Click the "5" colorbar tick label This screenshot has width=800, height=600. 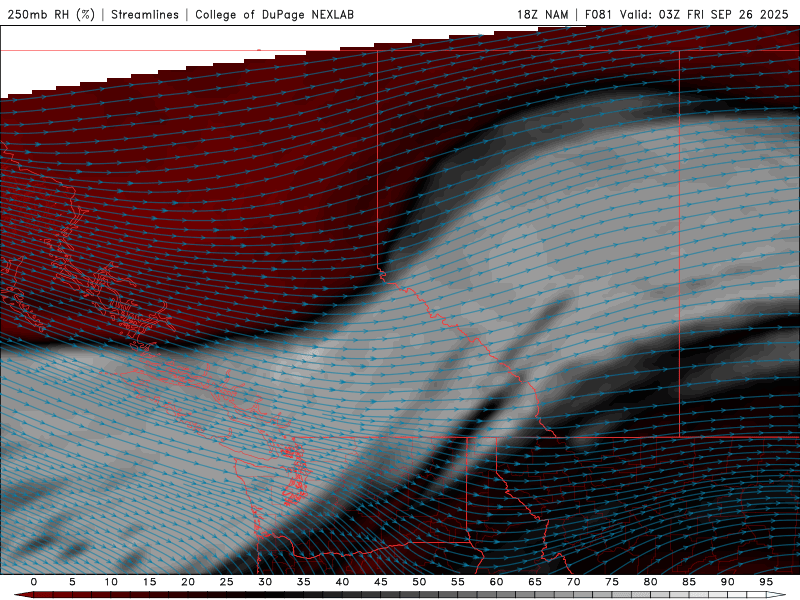pos(72,582)
